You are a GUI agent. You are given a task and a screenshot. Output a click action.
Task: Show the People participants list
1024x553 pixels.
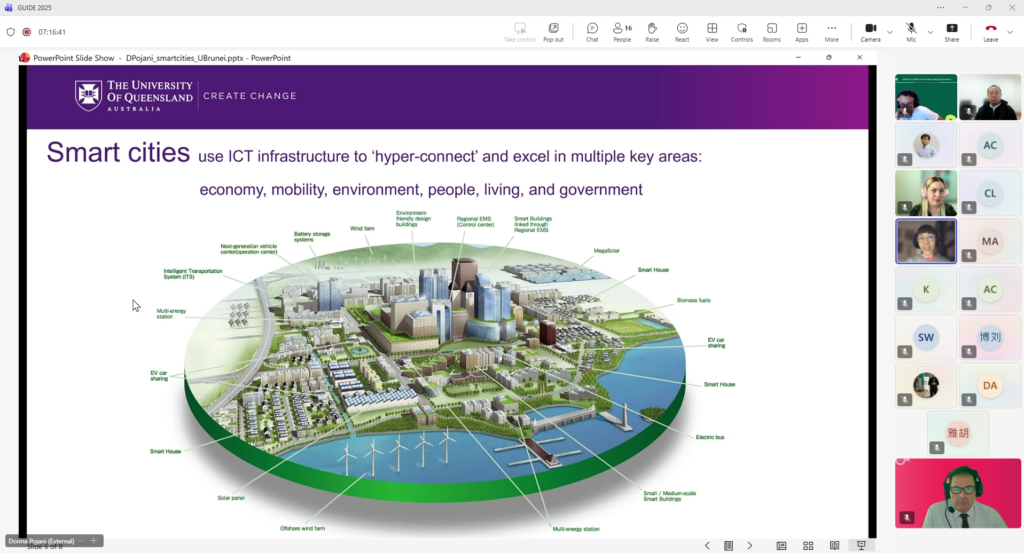[x=622, y=32]
